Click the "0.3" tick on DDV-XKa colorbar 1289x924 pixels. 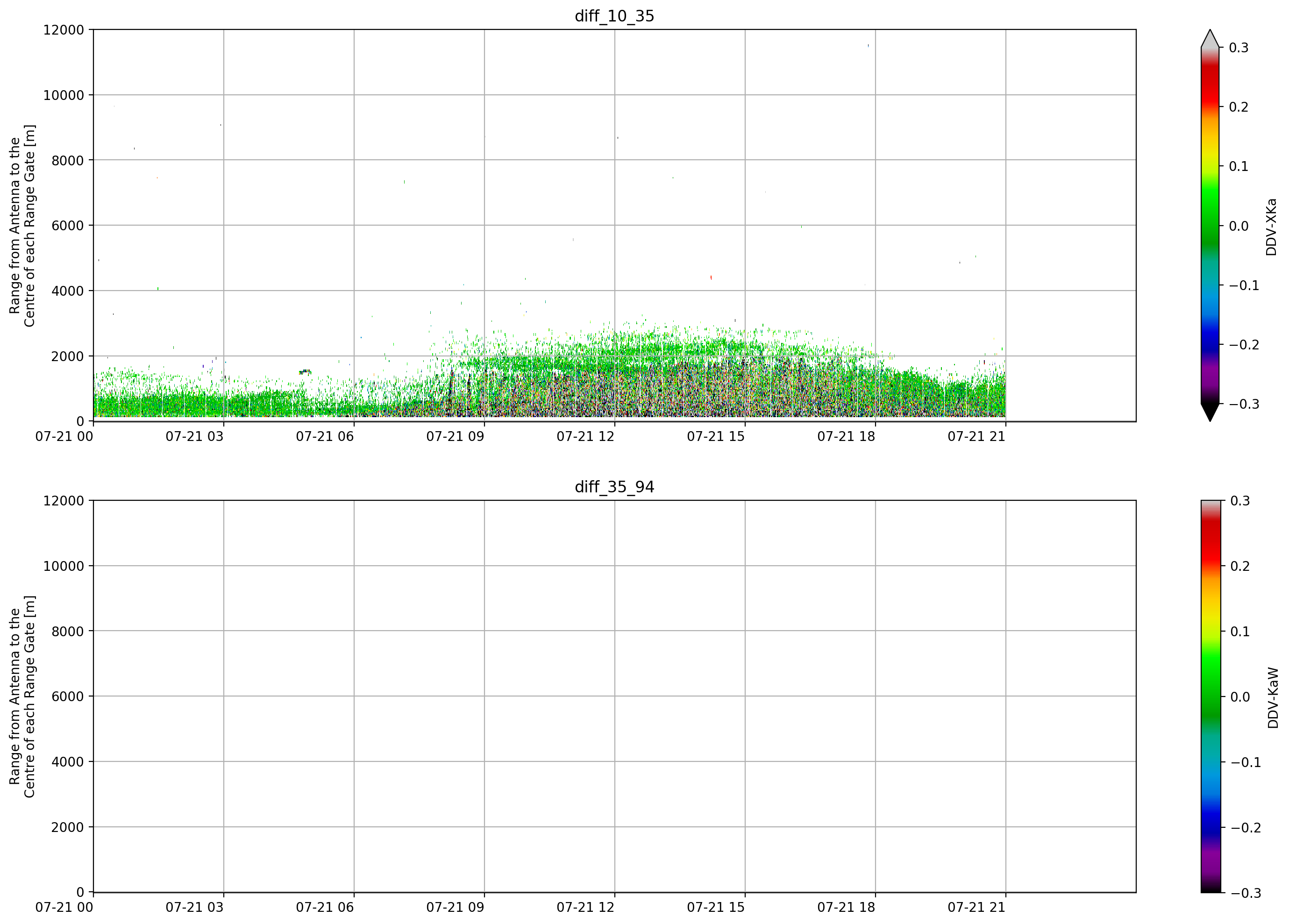(x=1239, y=48)
